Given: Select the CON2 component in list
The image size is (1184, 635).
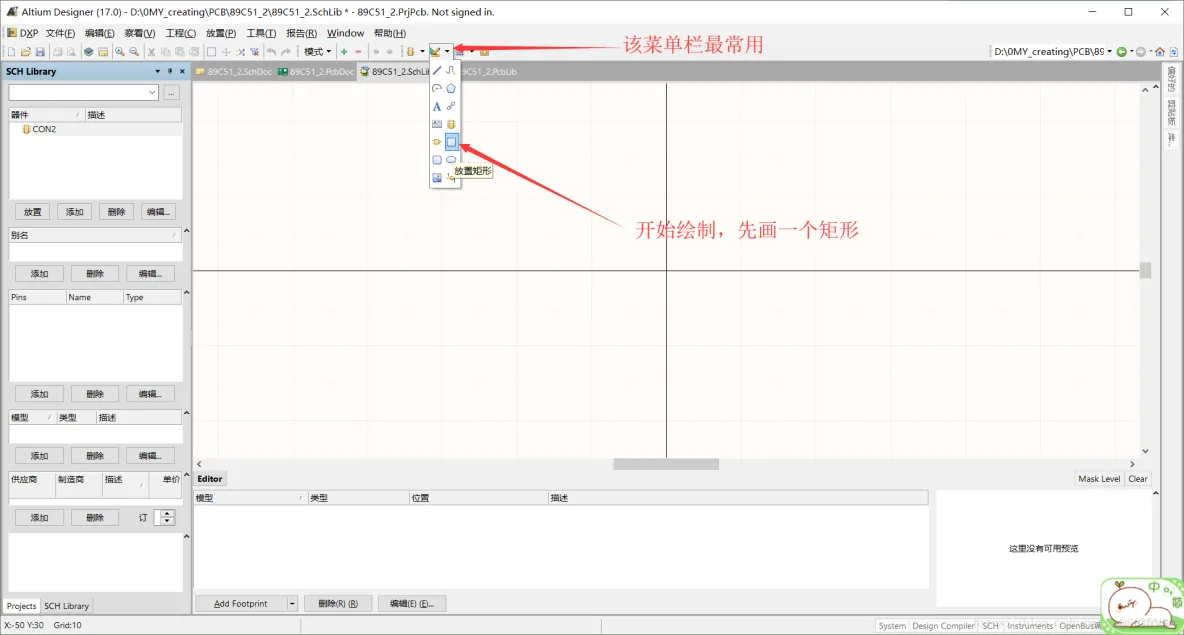Looking at the screenshot, I should point(44,129).
